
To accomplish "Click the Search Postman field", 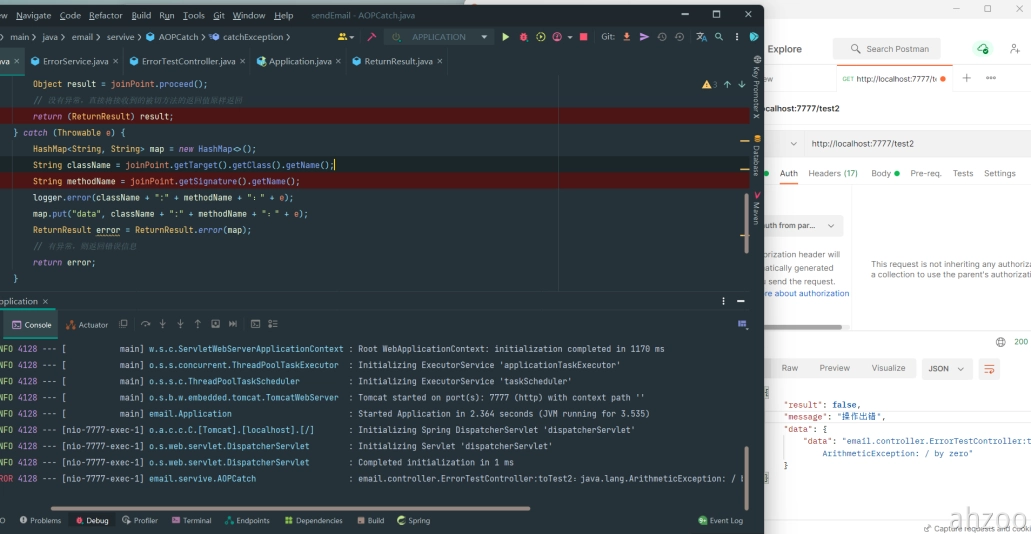I will coord(890,49).
